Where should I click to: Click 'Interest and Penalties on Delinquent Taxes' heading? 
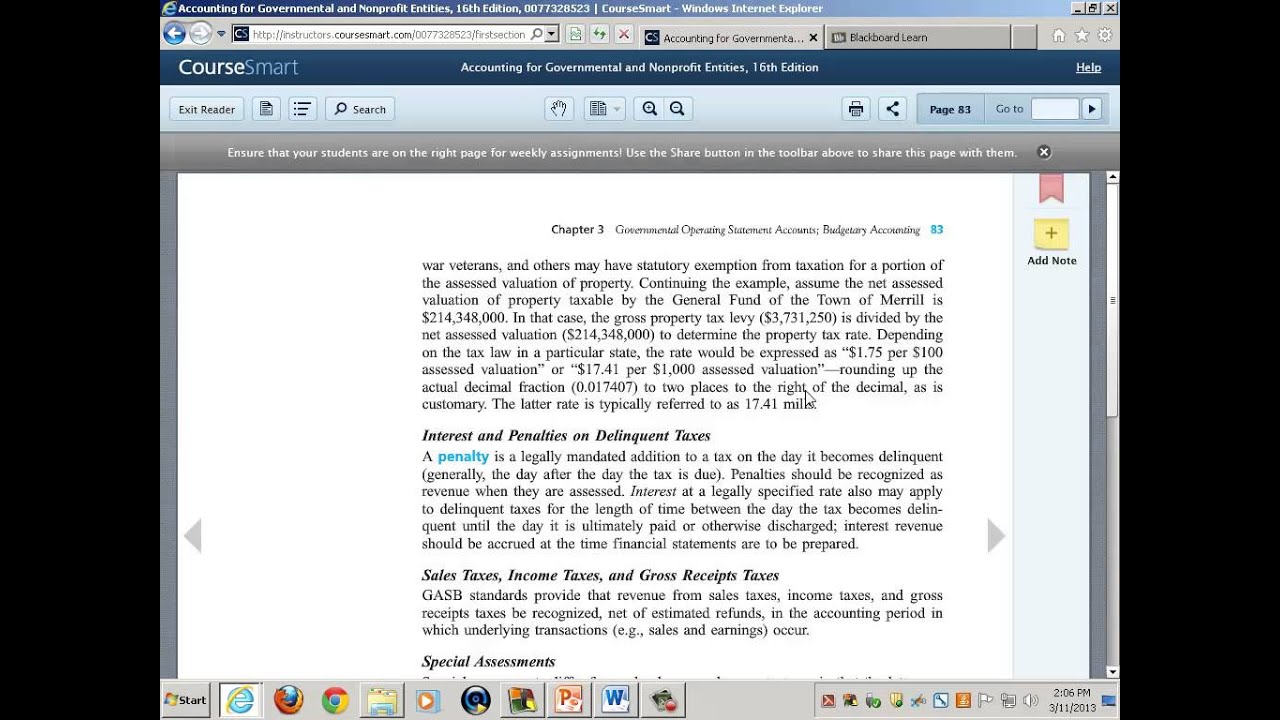coord(566,436)
